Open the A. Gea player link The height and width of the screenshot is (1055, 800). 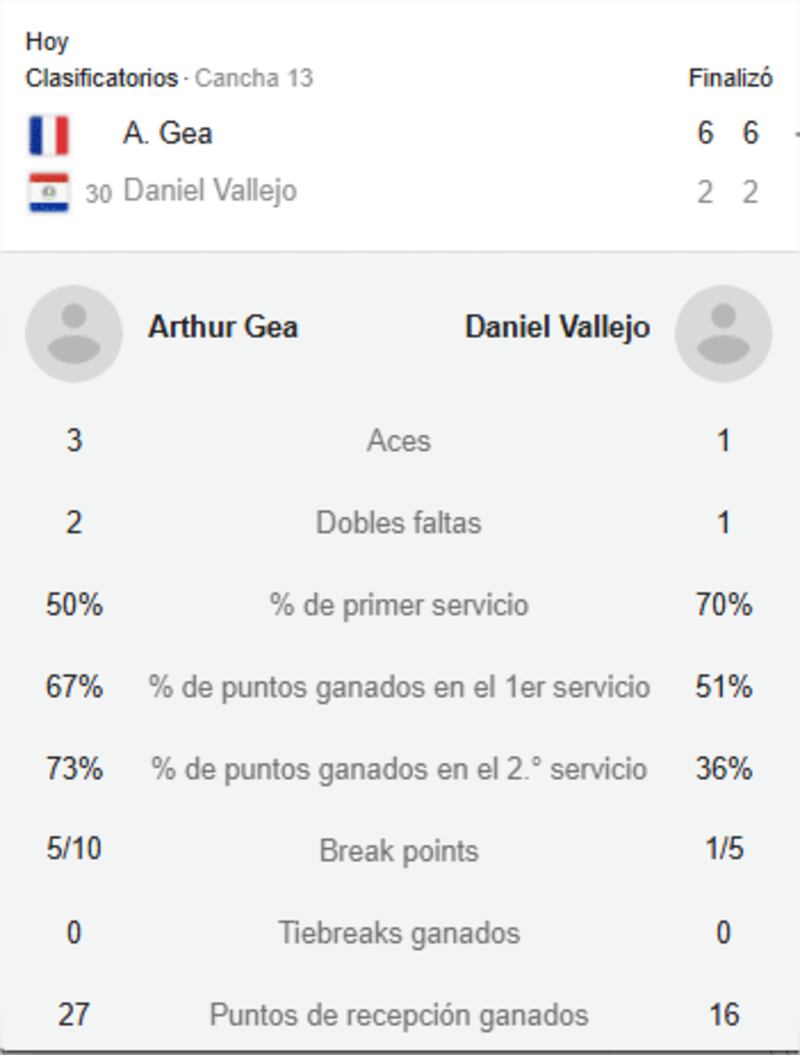pos(167,133)
